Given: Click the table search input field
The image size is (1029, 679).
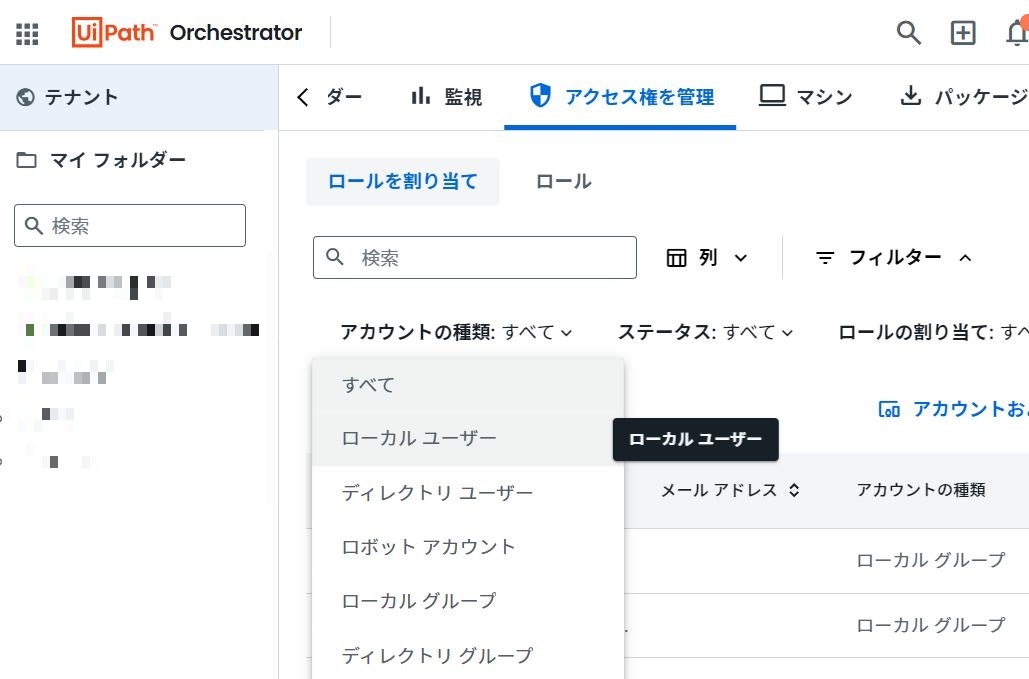Looking at the screenshot, I should pyautogui.click(x=473, y=257).
